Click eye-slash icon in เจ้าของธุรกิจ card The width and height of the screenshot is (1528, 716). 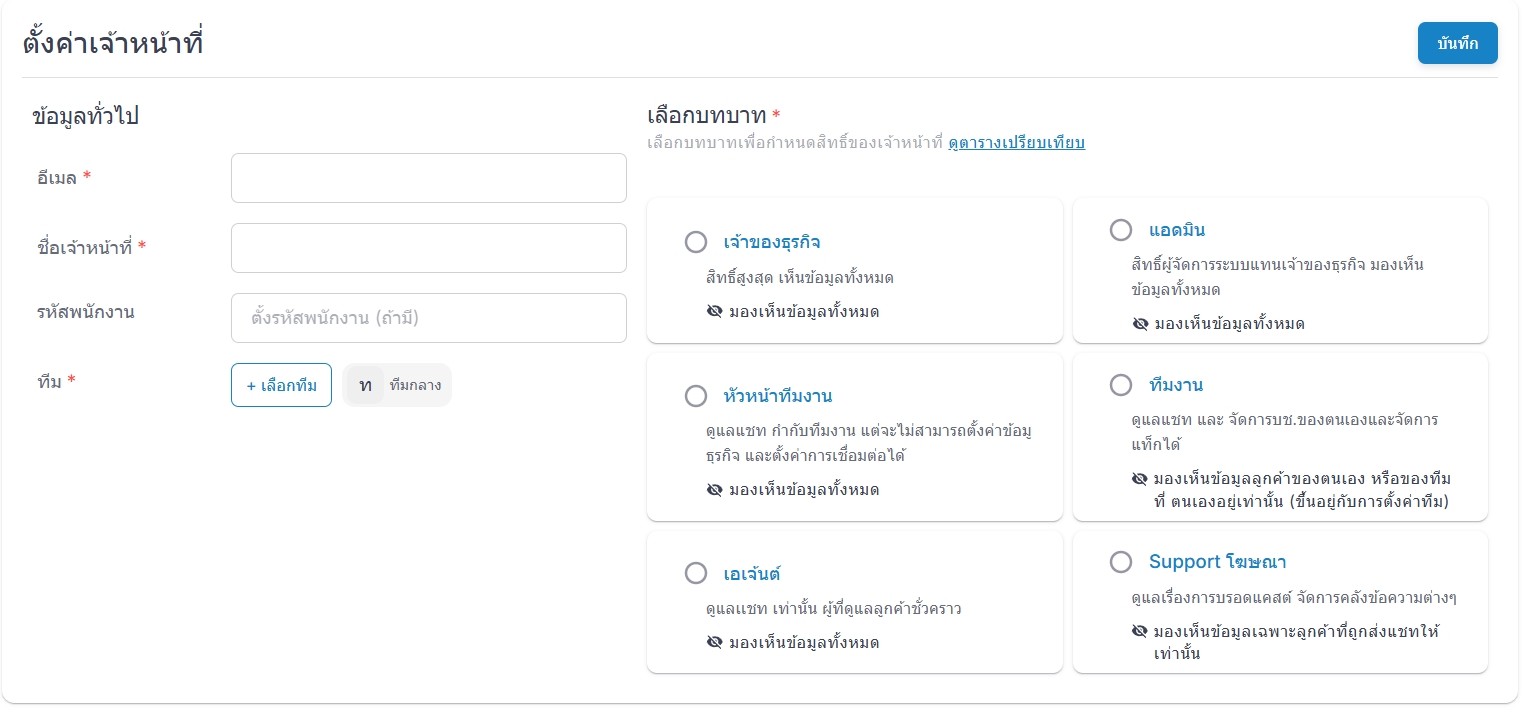tap(714, 312)
